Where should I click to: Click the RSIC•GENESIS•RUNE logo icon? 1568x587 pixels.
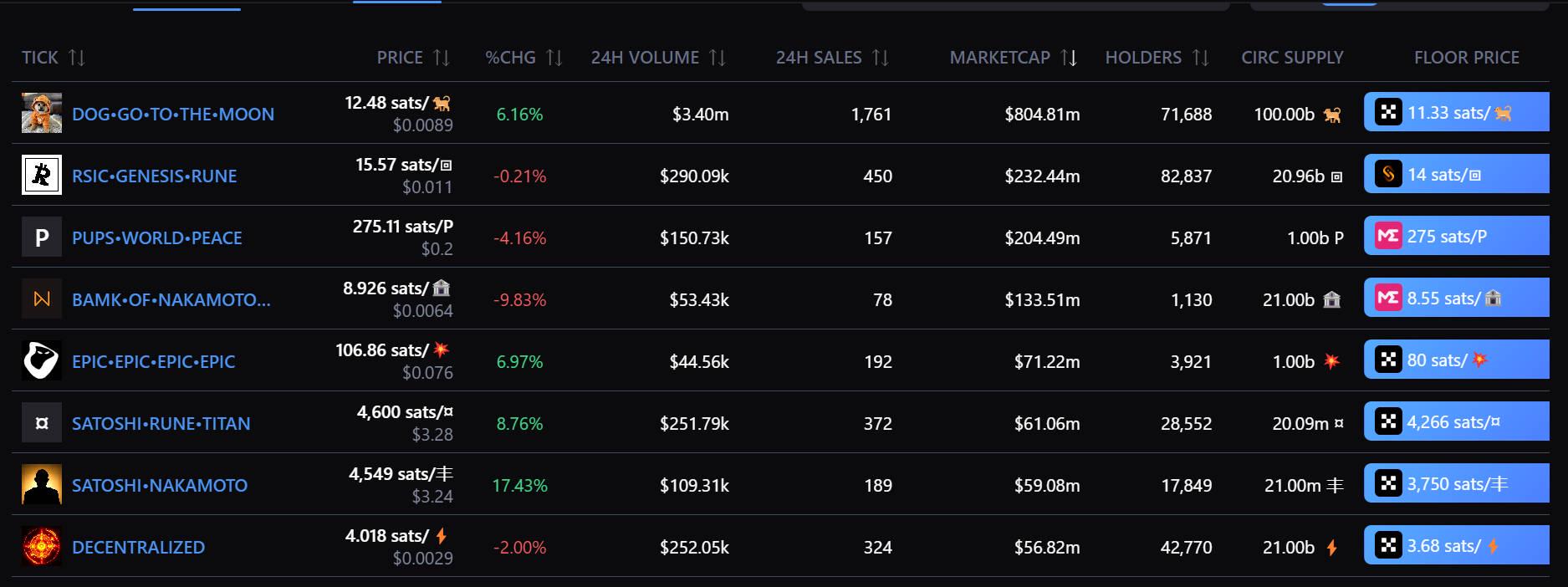coord(42,176)
